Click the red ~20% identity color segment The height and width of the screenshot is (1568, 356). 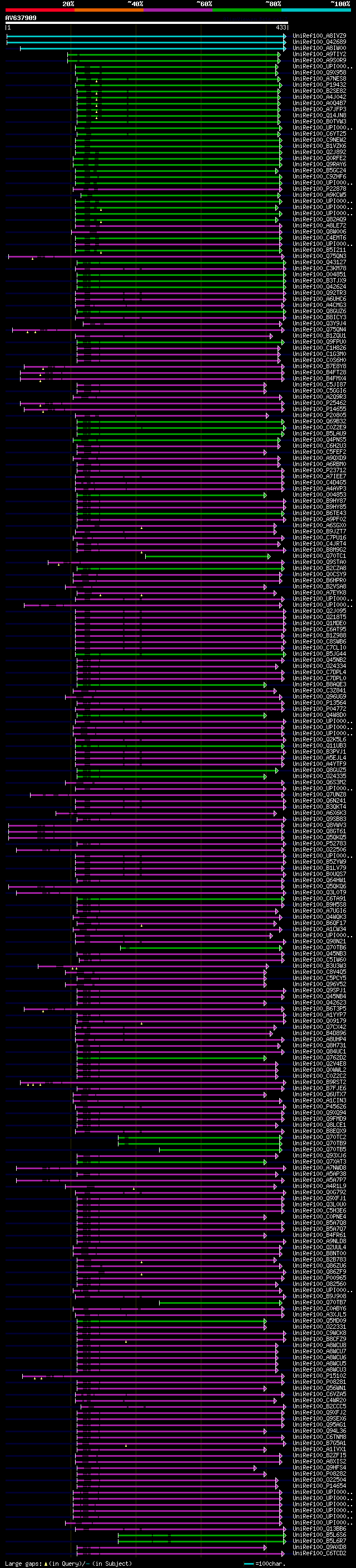(x=39, y=10)
